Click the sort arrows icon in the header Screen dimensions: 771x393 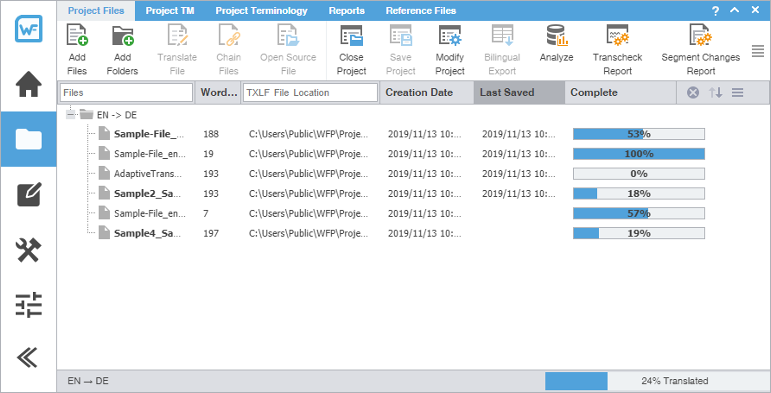[715, 92]
